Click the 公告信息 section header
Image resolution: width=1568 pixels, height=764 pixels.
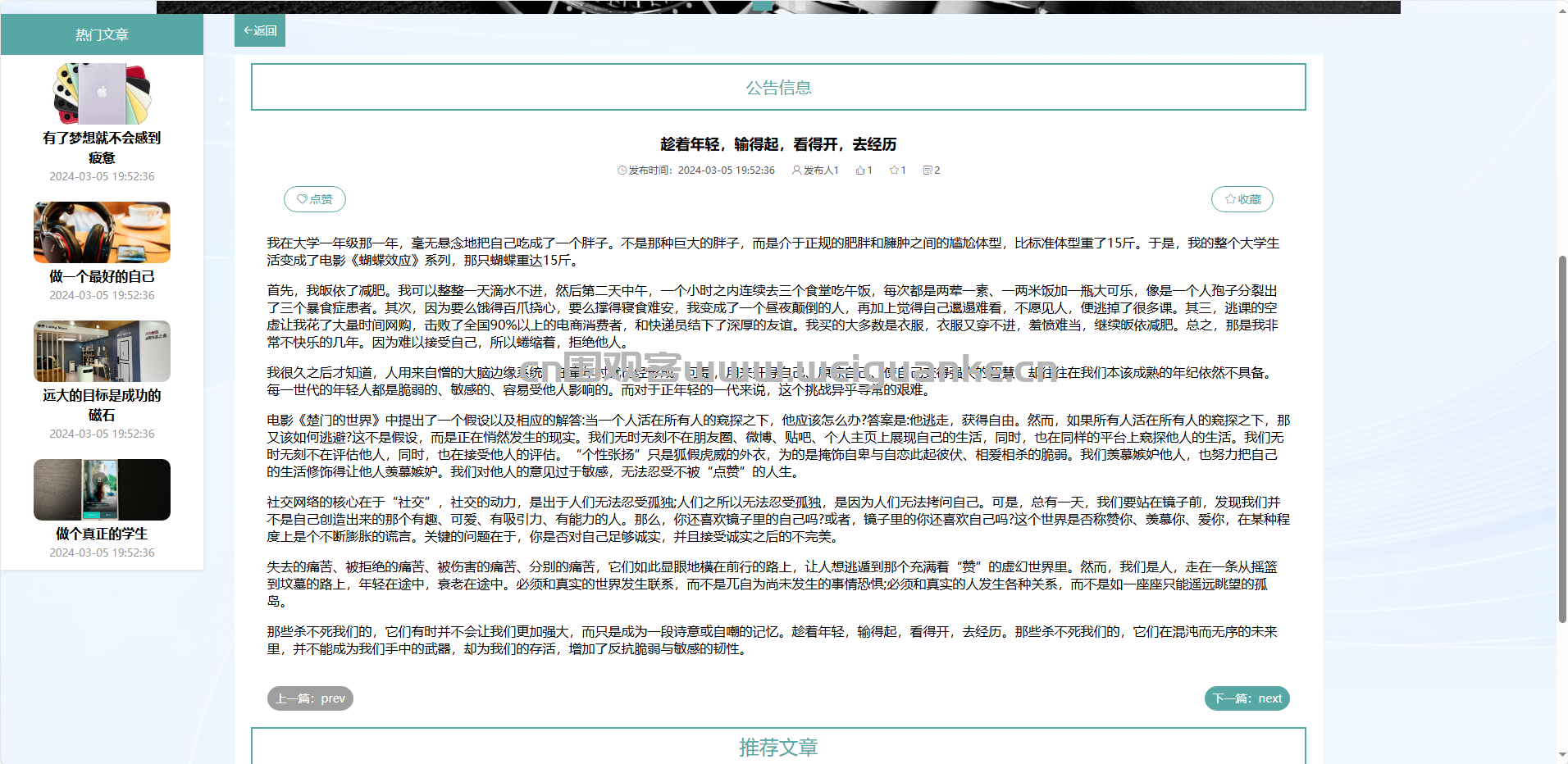tap(778, 88)
